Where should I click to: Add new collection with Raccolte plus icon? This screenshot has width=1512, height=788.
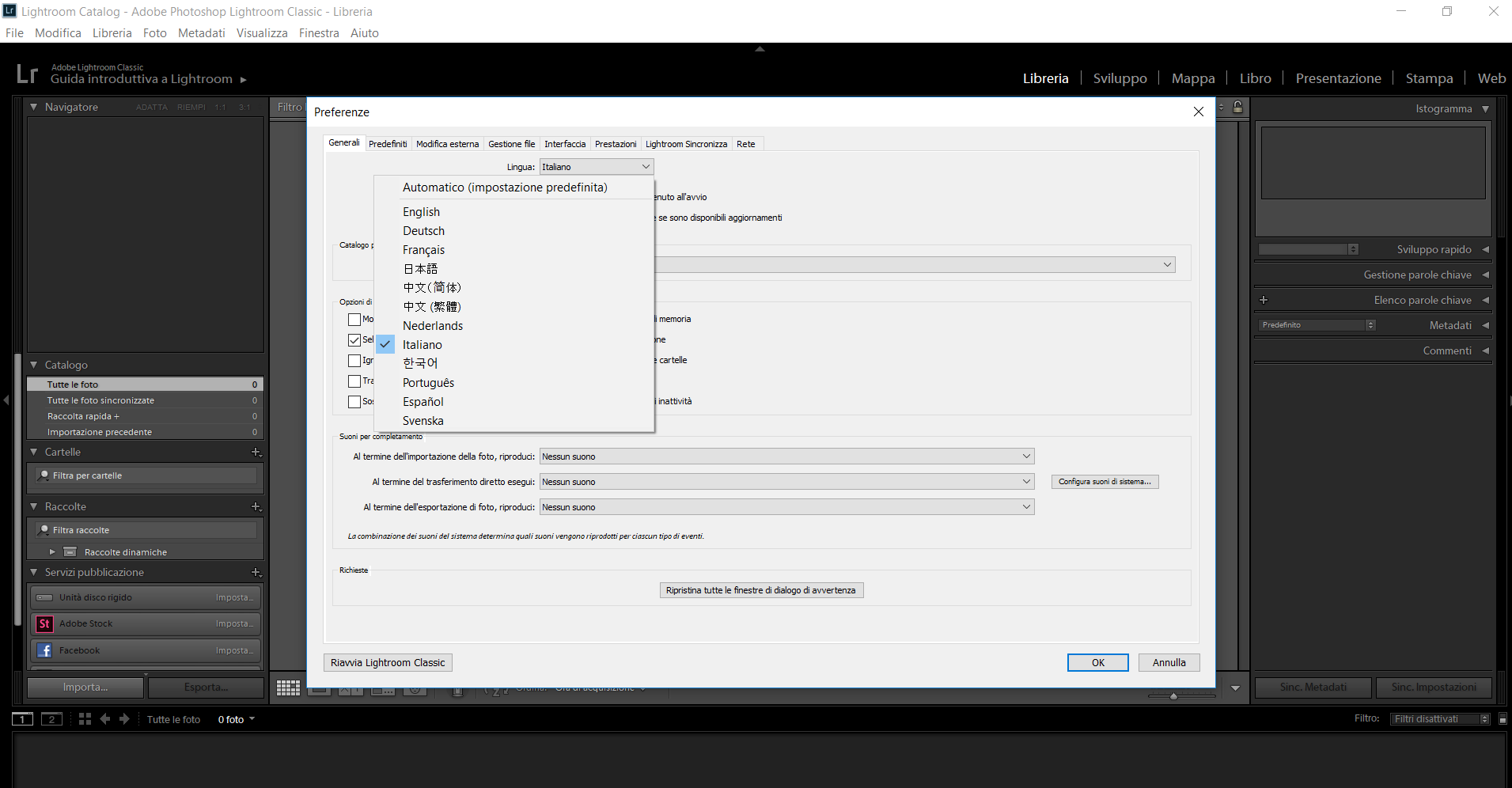pos(256,507)
